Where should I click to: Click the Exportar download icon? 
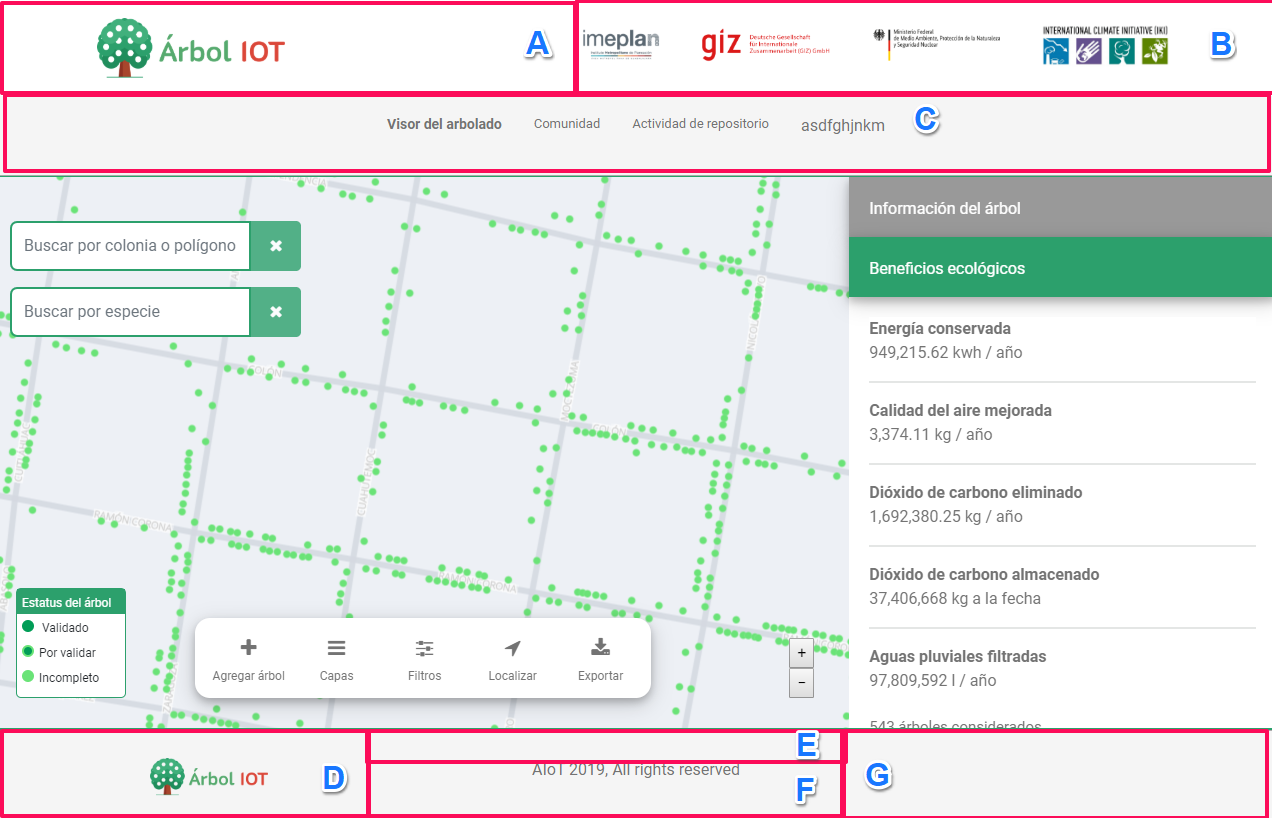point(600,647)
